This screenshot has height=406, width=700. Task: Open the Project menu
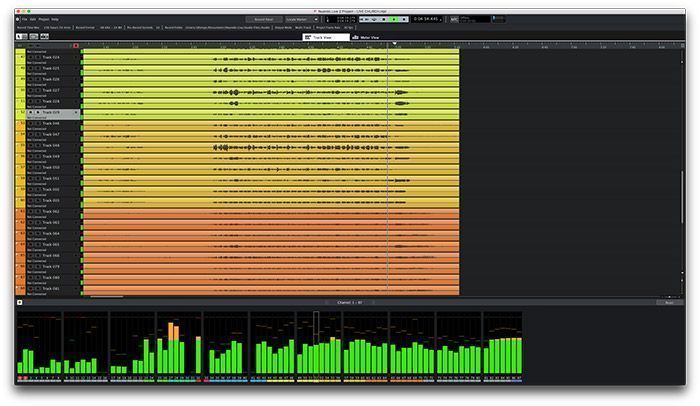pos(44,19)
